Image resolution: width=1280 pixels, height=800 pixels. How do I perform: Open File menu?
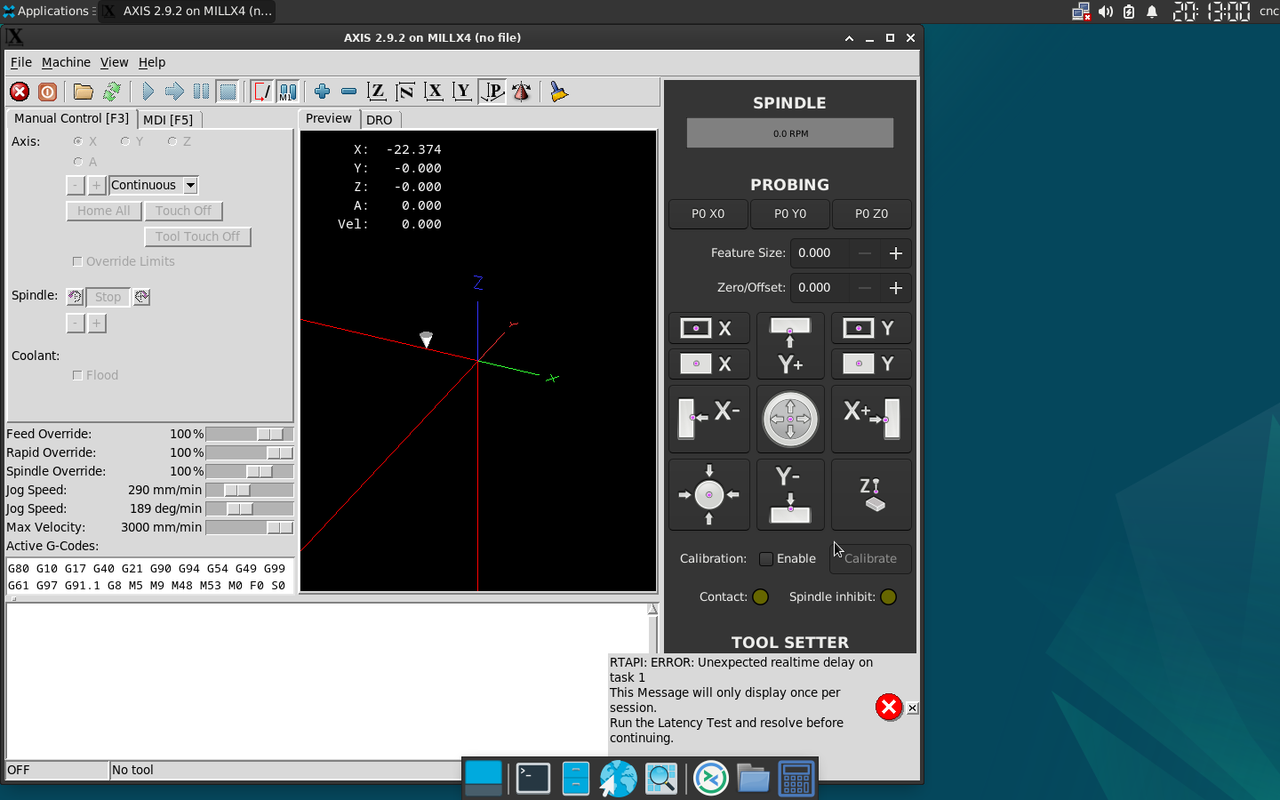tap(21, 62)
